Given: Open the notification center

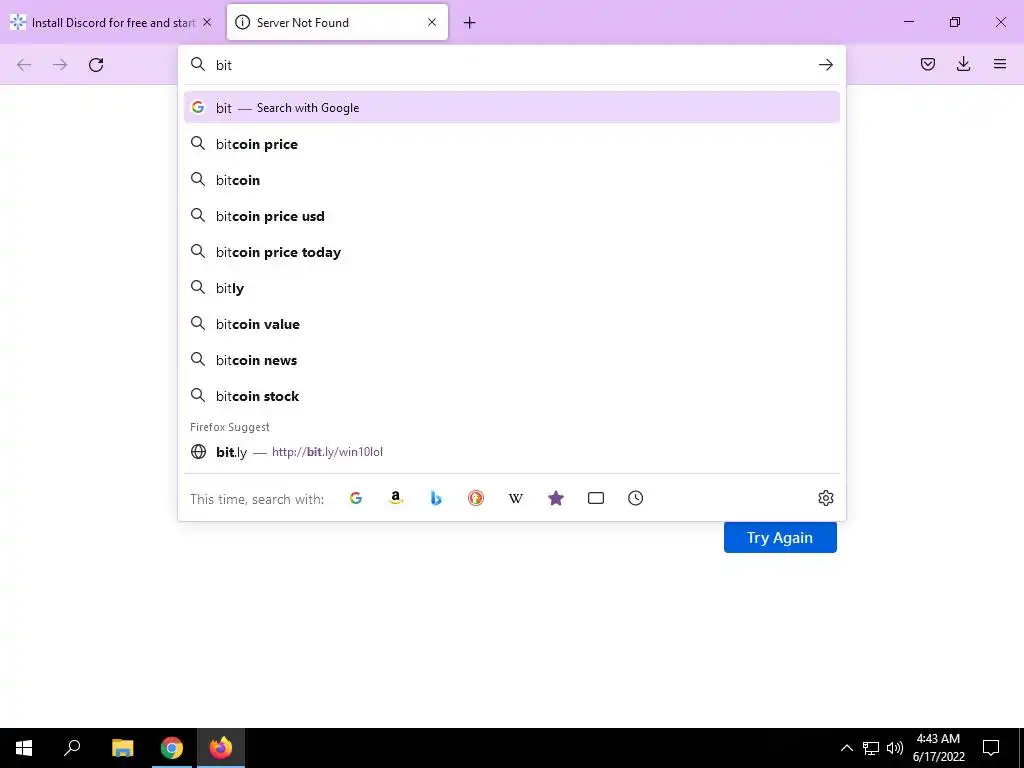Looking at the screenshot, I should click(x=991, y=748).
